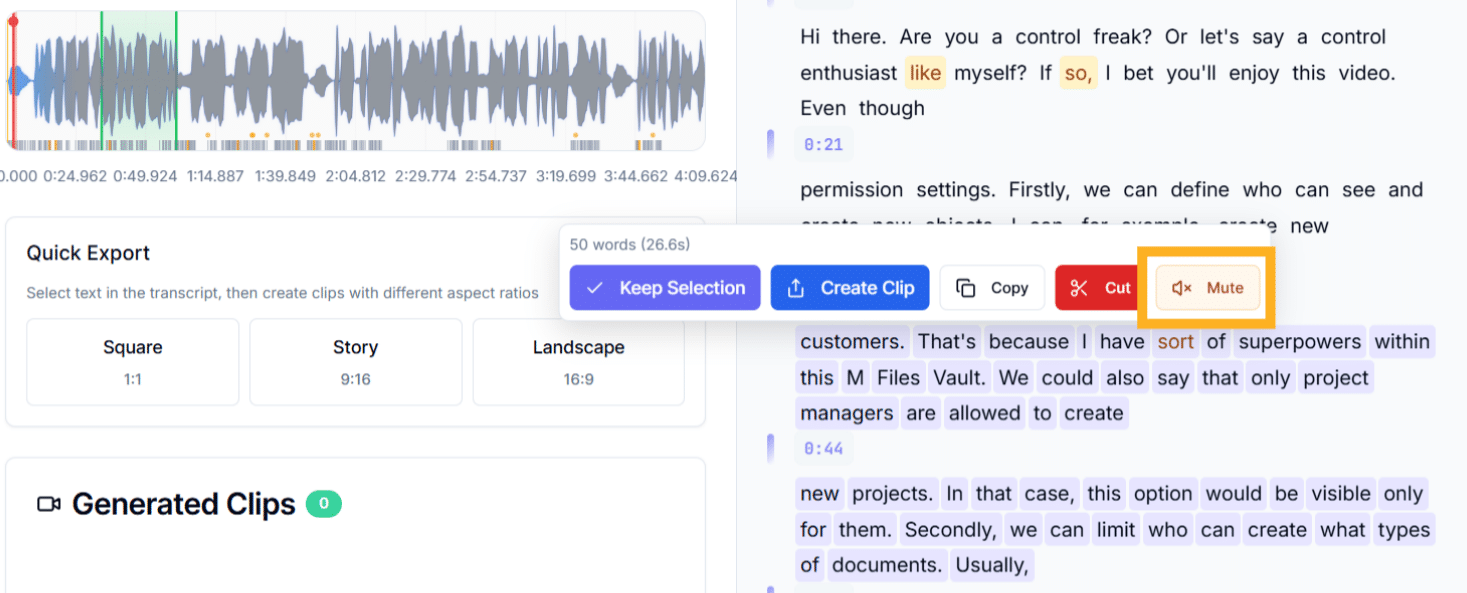This screenshot has width=1467, height=593.
Task: Click the orange word "sort" in transcript
Action: 1175,342
